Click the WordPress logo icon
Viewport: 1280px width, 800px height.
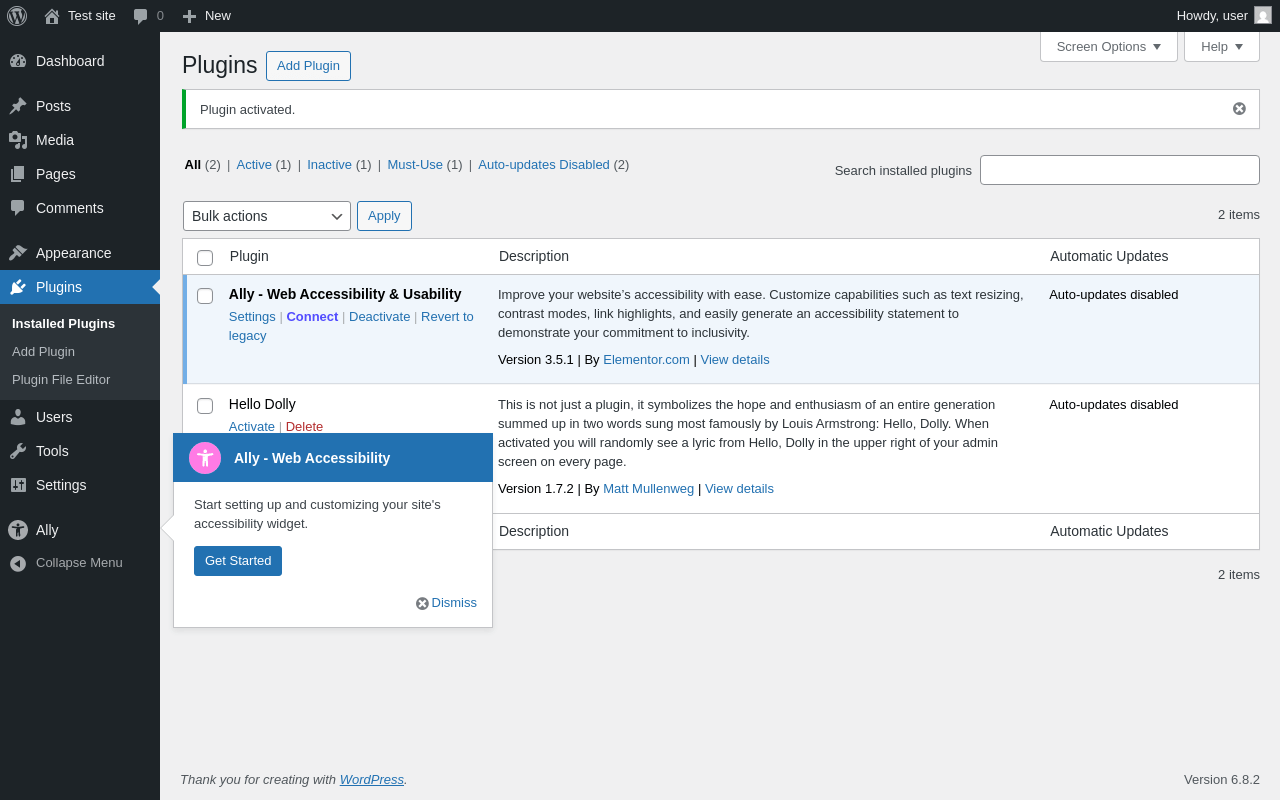[x=17, y=16]
